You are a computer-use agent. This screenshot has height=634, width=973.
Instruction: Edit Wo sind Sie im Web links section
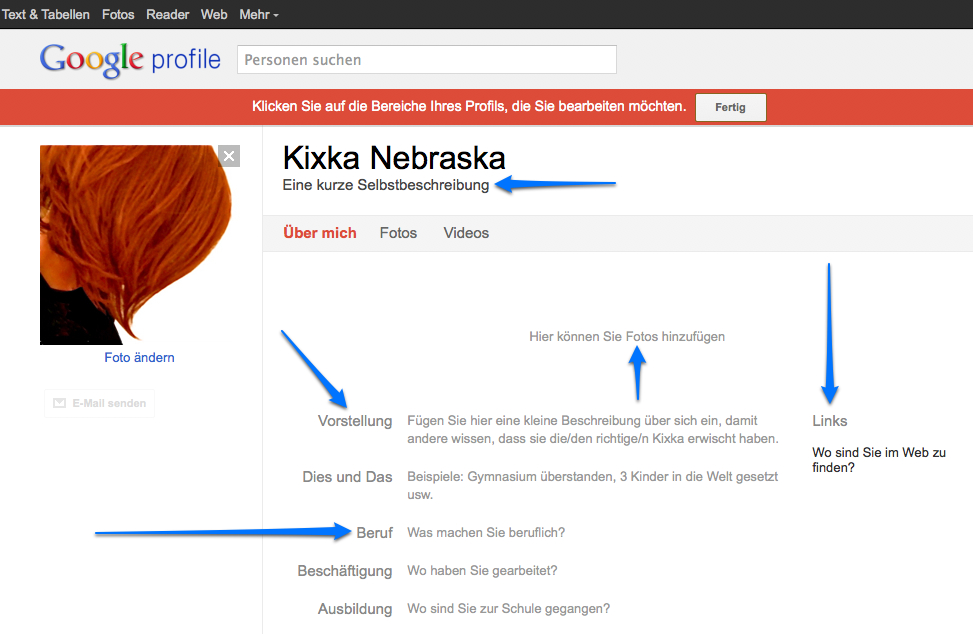(878, 459)
